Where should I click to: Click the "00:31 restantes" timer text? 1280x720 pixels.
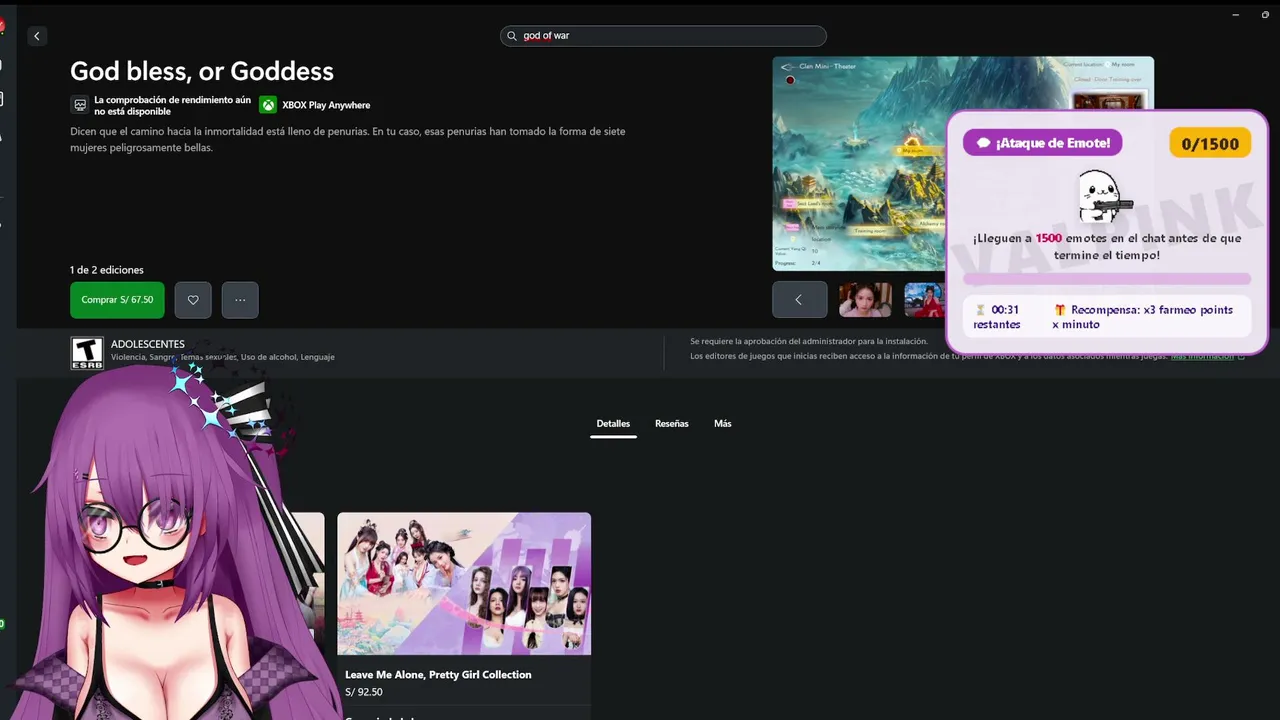point(997,317)
